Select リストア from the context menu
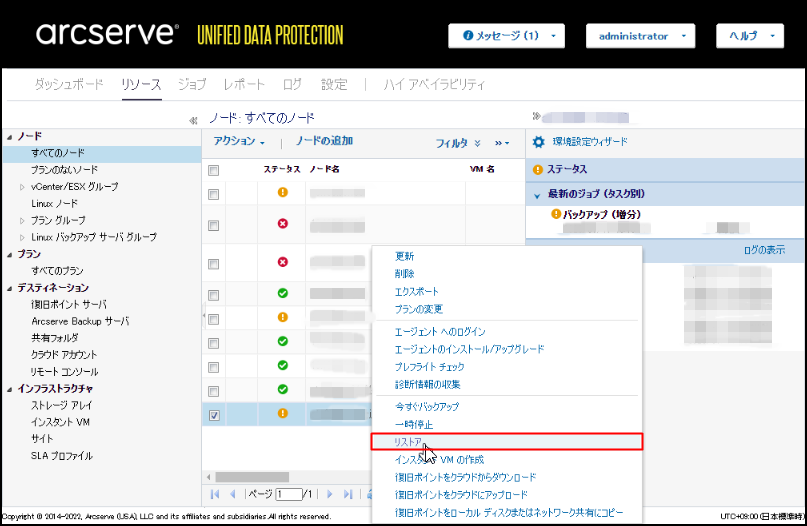 click(507, 442)
